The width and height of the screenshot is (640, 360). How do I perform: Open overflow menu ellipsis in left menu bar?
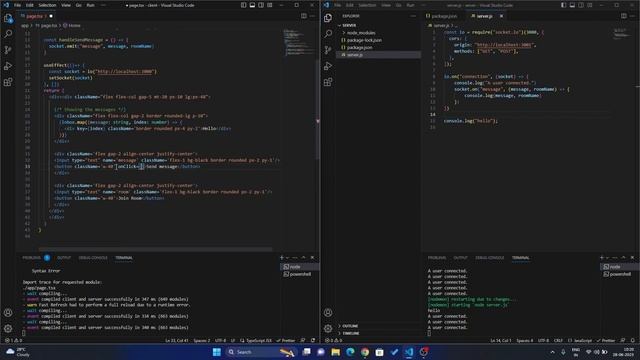click(x=103, y=5)
